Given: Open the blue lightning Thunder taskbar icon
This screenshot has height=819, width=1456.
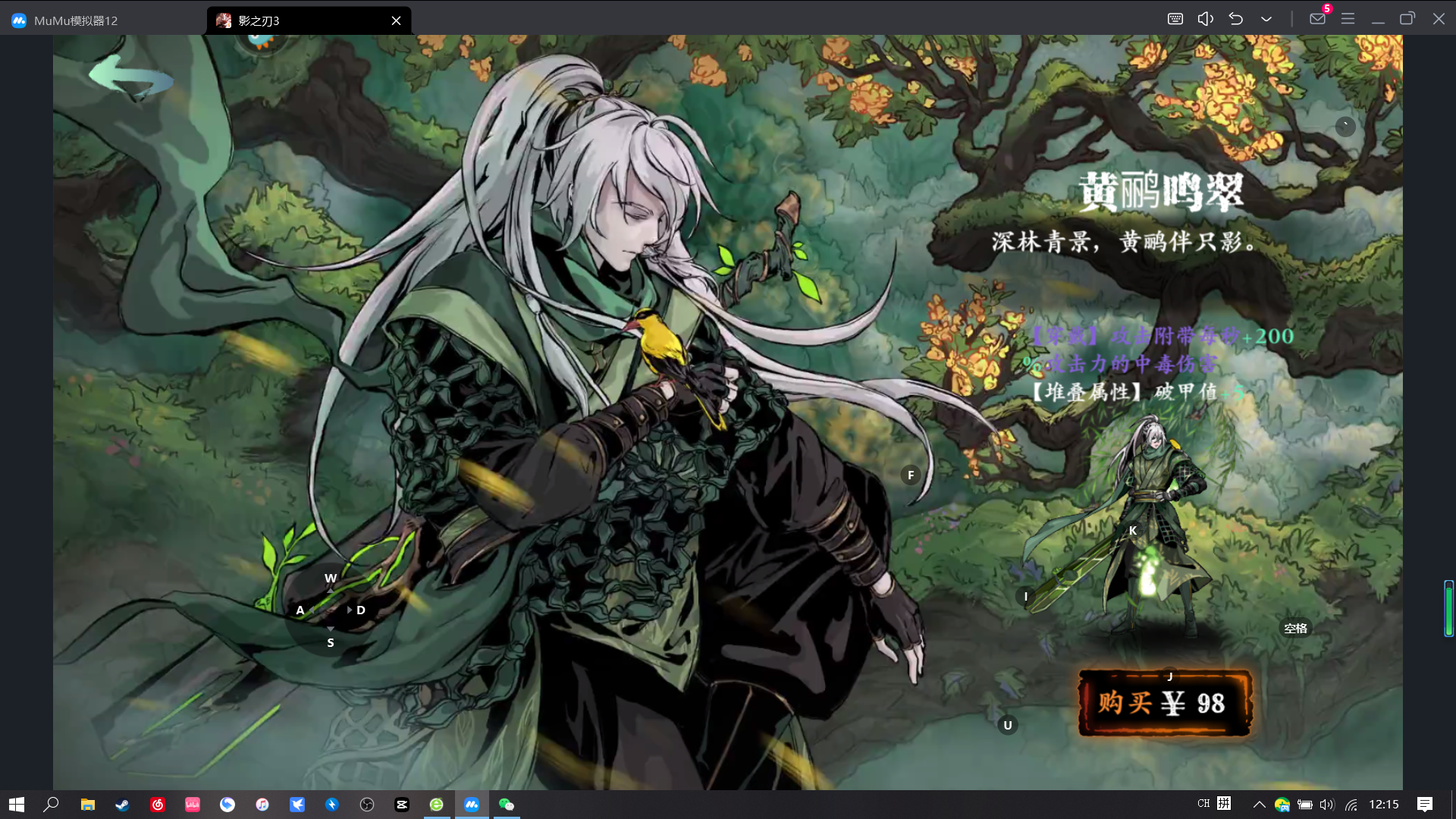Looking at the screenshot, I should [x=332, y=805].
